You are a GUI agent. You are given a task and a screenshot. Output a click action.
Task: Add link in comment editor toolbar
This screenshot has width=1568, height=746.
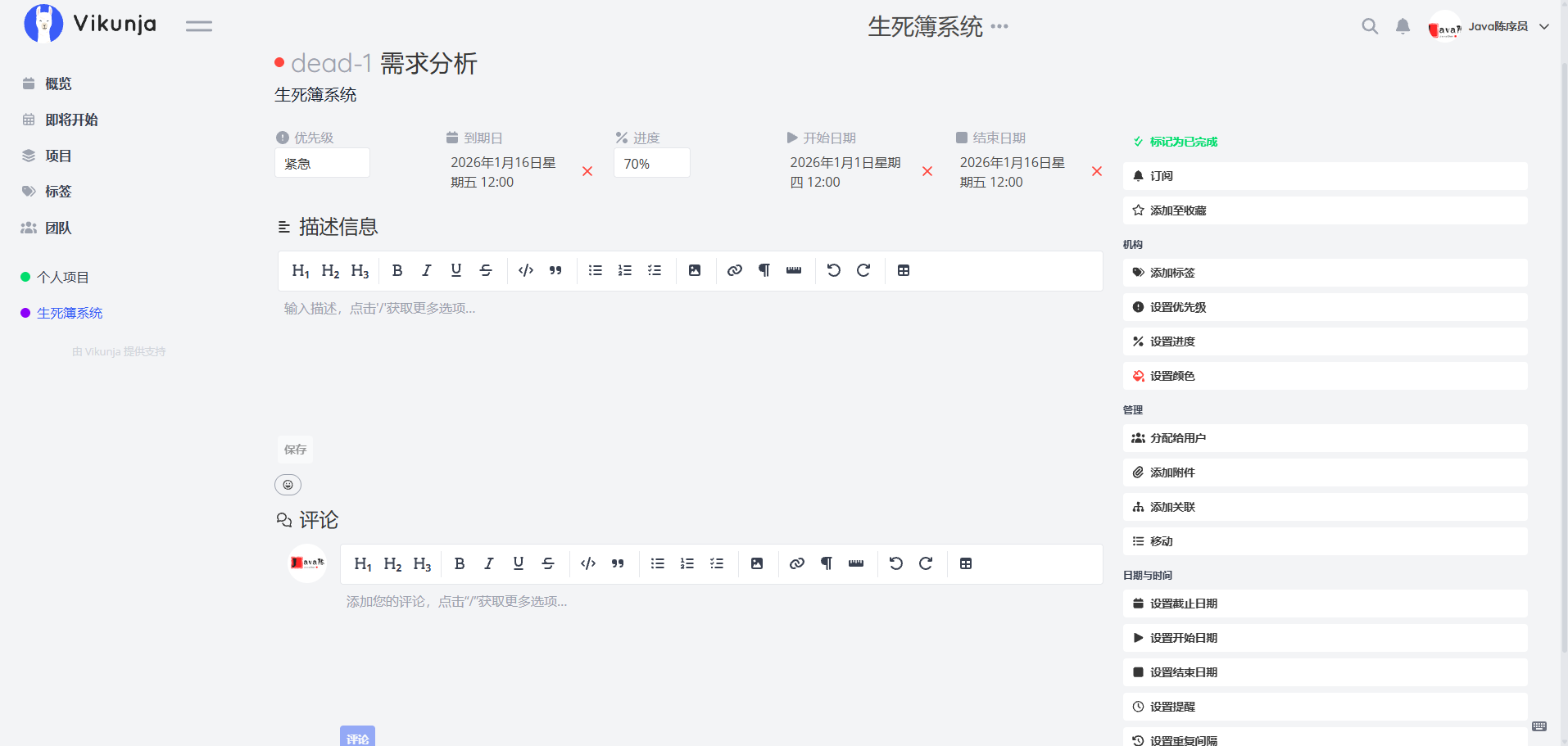797,564
